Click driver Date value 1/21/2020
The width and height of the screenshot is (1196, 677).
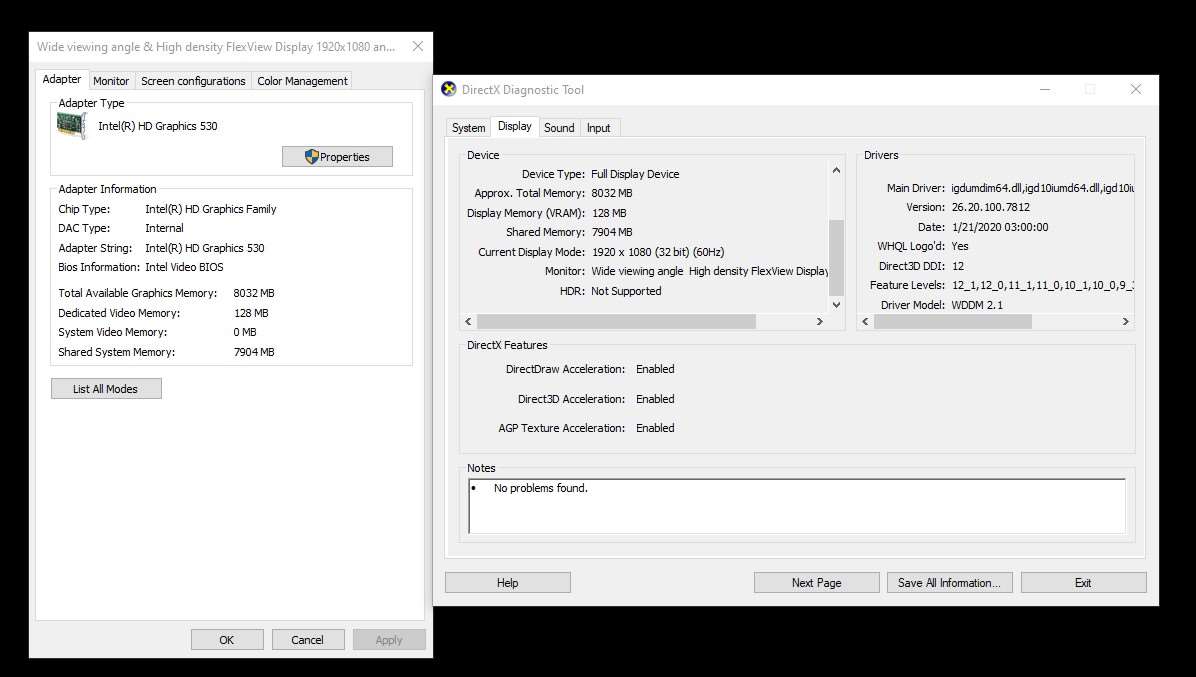click(x=1000, y=226)
